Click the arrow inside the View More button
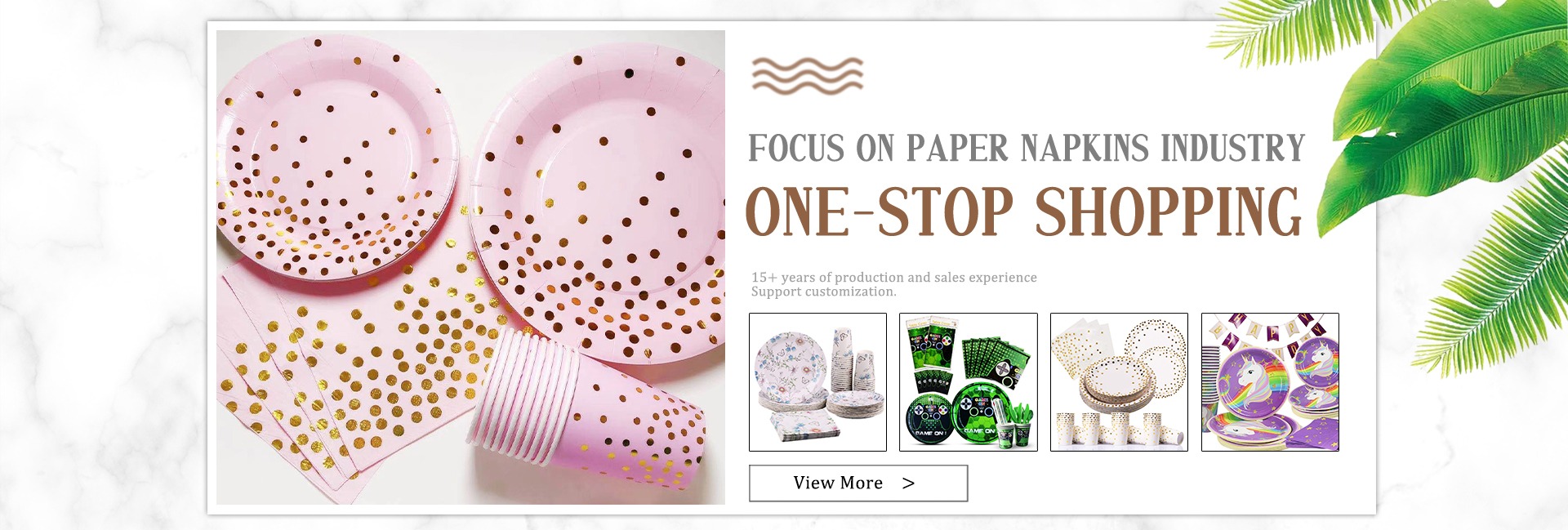1568x530 pixels. pos(908,483)
